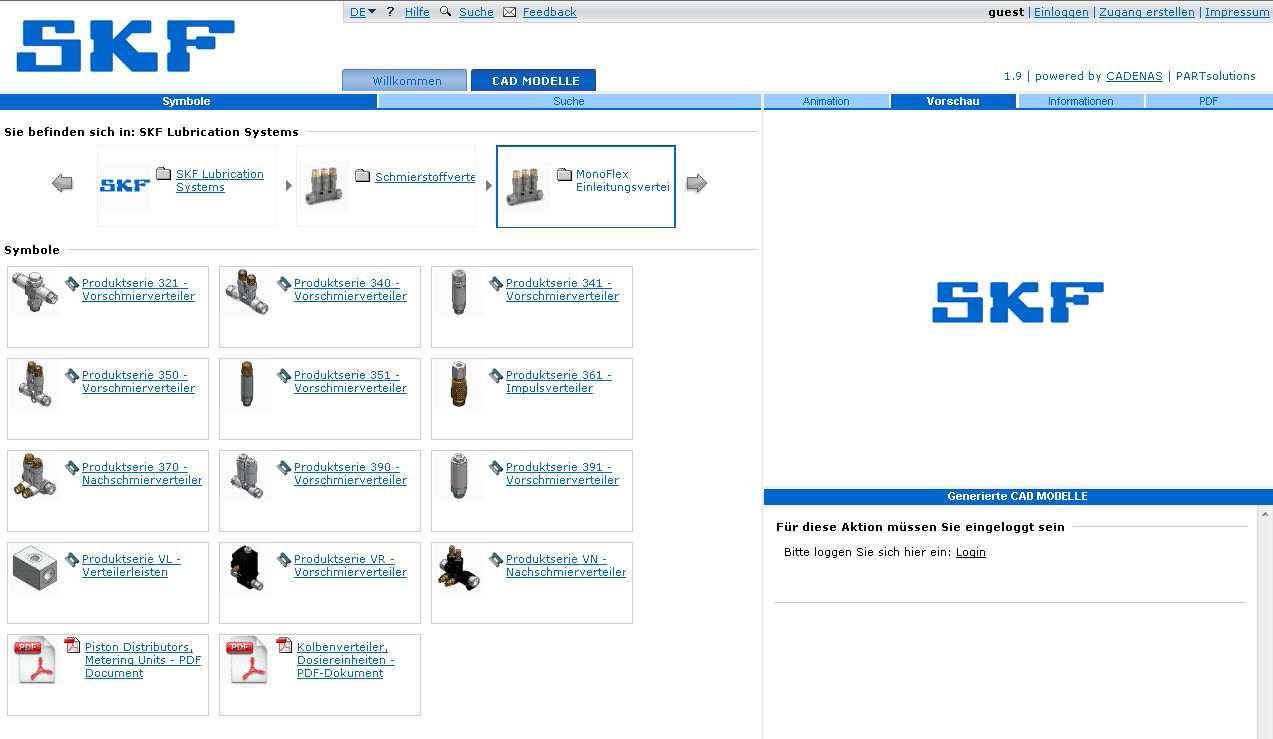The height and width of the screenshot is (739, 1273).
Task: Click the Produktserie 341 product thumbnail
Action: tap(459, 292)
